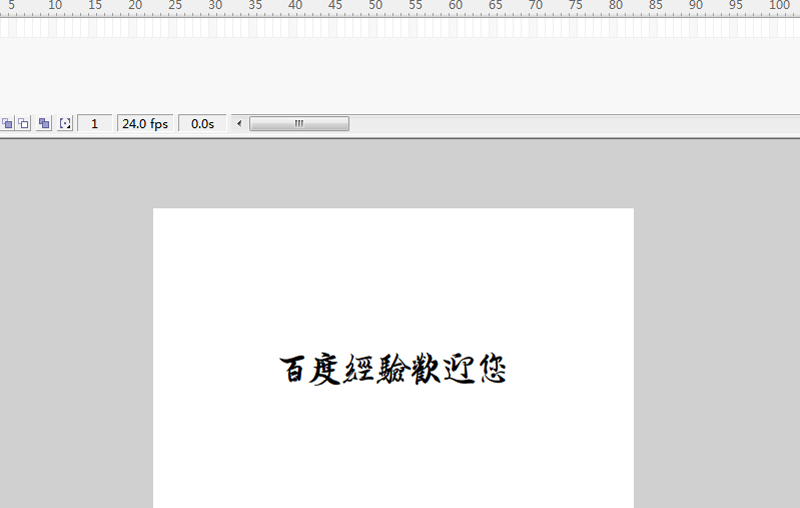Image resolution: width=800 pixels, height=508 pixels.
Task: Click frame 60 on timeline ruler
Action: 456,6
